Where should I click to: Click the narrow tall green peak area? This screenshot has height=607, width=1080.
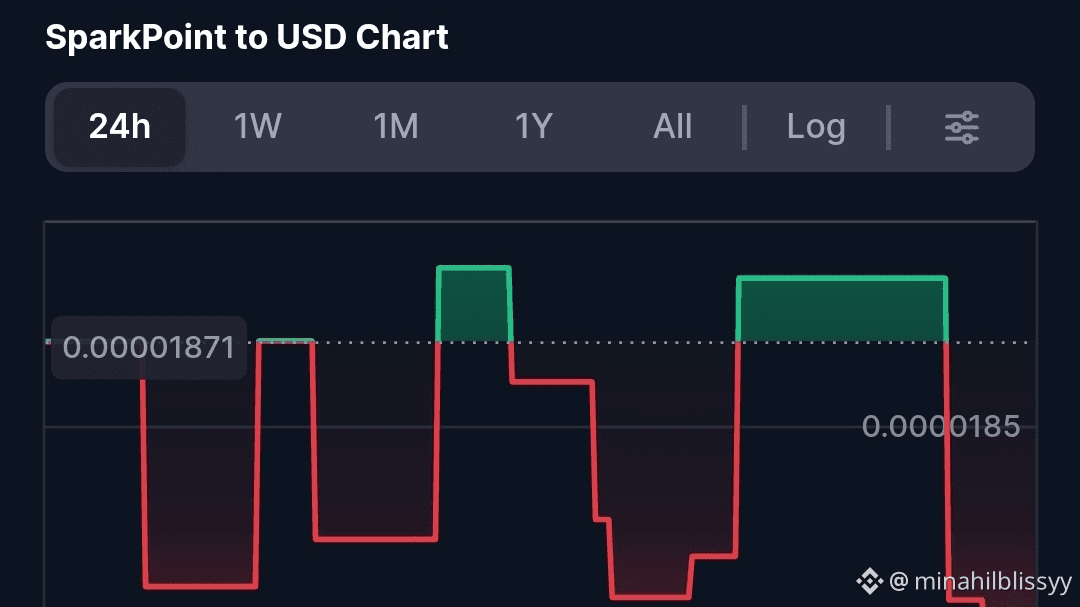click(473, 304)
